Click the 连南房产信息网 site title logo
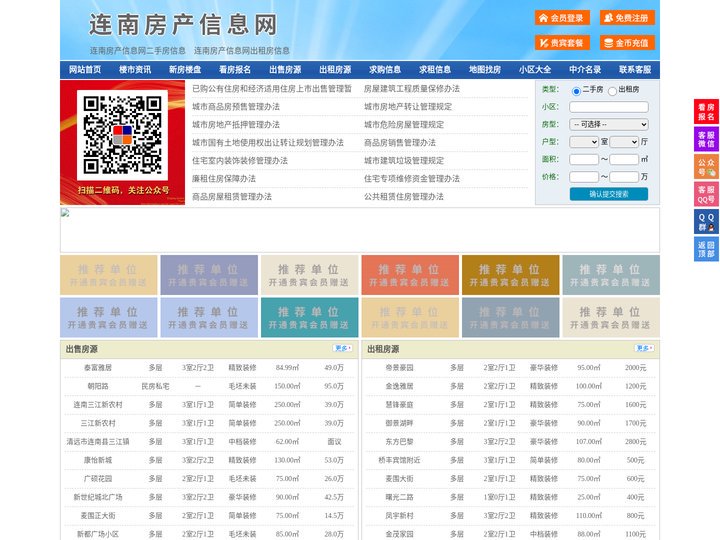The width and height of the screenshot is (720, 540). click(x=183, y=24)
